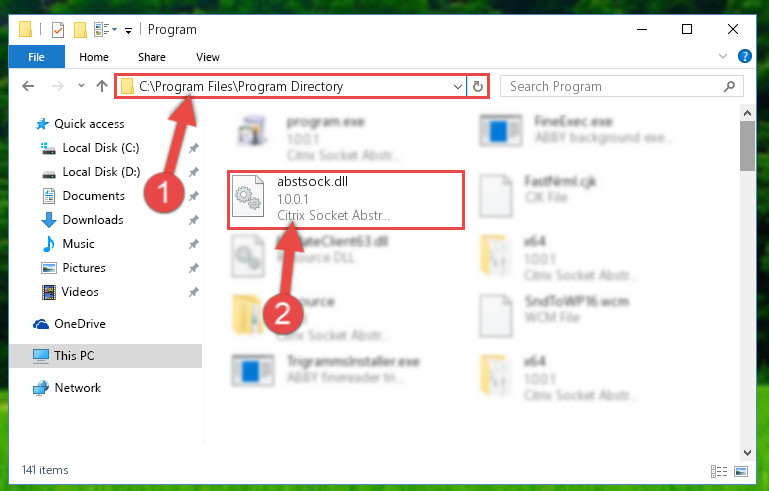The image size is (769, 491).
Task: Select Network in navigation pane
Action: click(x=77, y=388)
